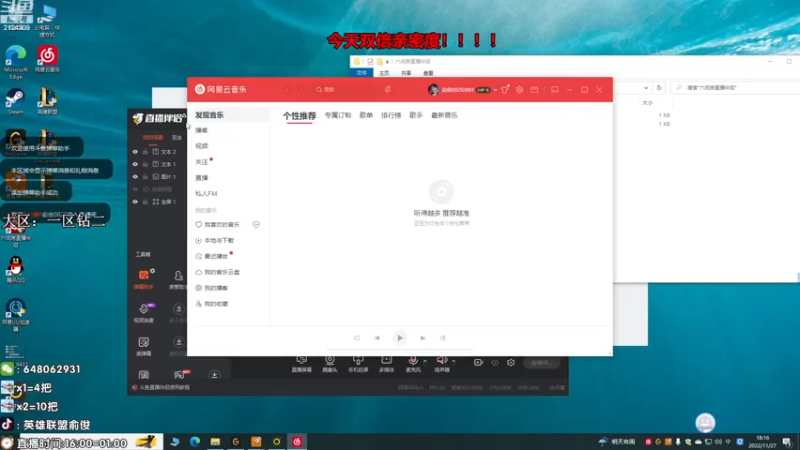Viewport: 800px width, 450px height.
Task: Hide the 全屏 1 layer with eye icon
Action: tap(135, 202)
